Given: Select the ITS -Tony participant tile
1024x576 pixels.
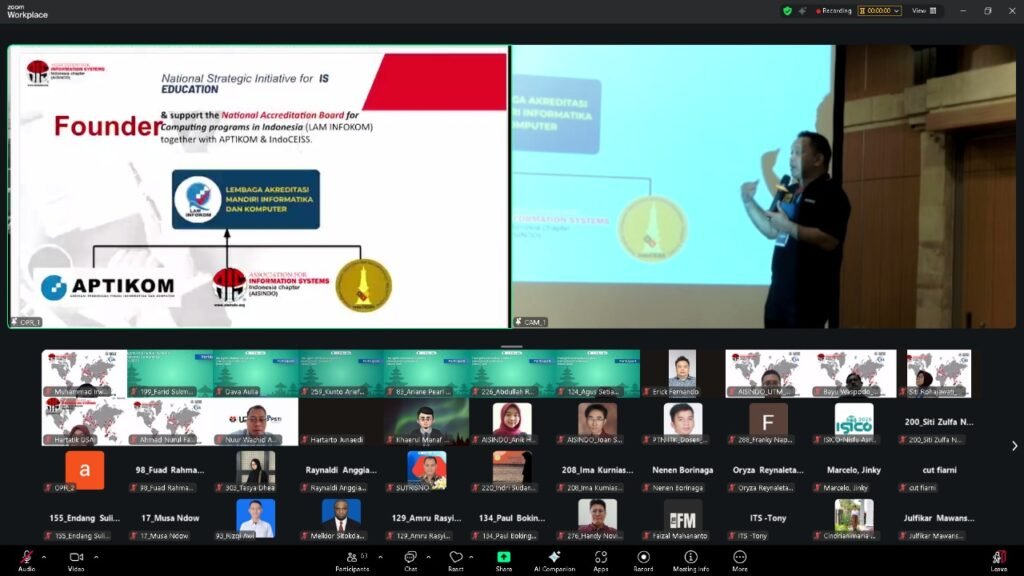Looking at the screenshot, I should click(x=768, y=519).
